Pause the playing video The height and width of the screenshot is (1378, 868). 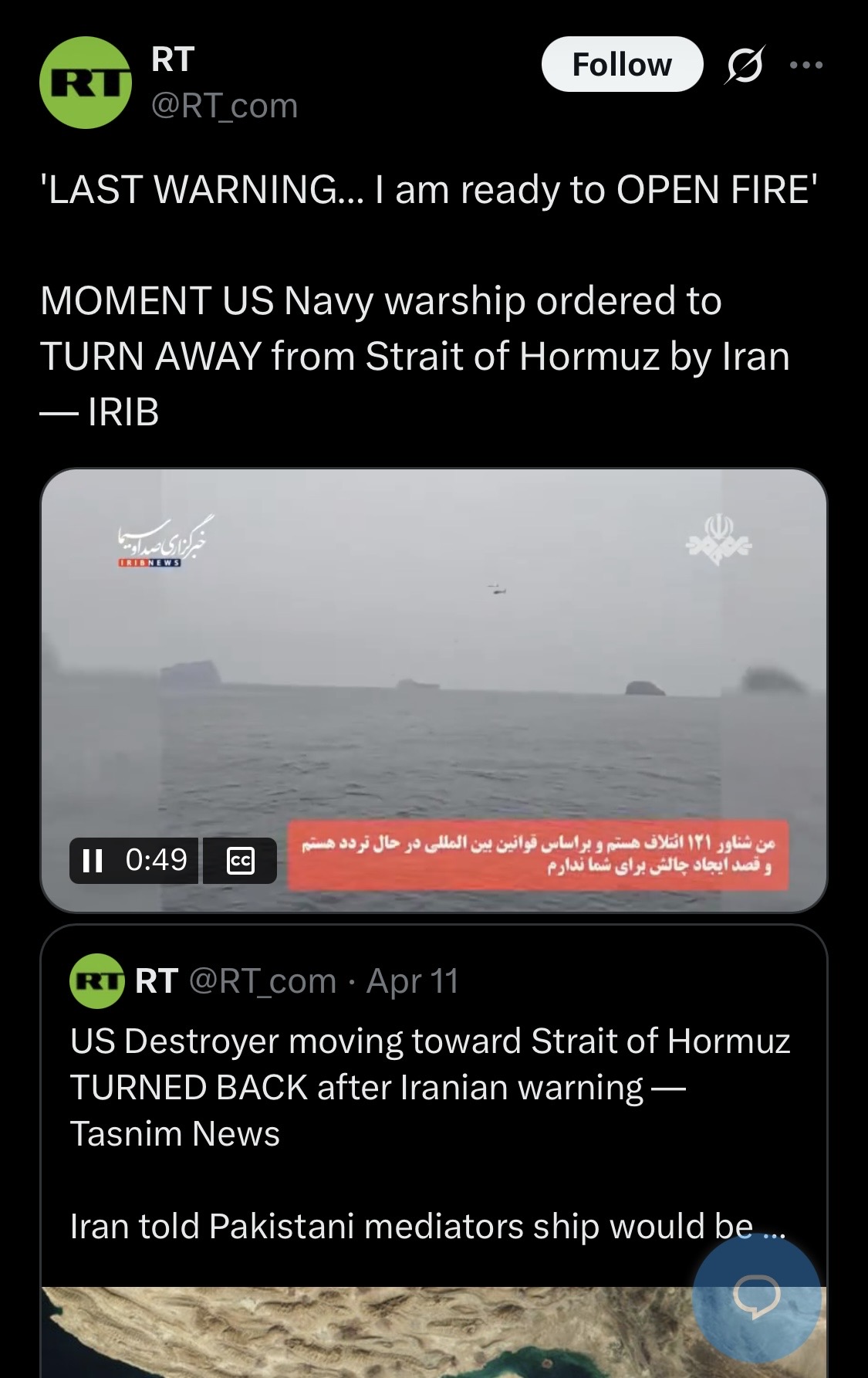93,860
